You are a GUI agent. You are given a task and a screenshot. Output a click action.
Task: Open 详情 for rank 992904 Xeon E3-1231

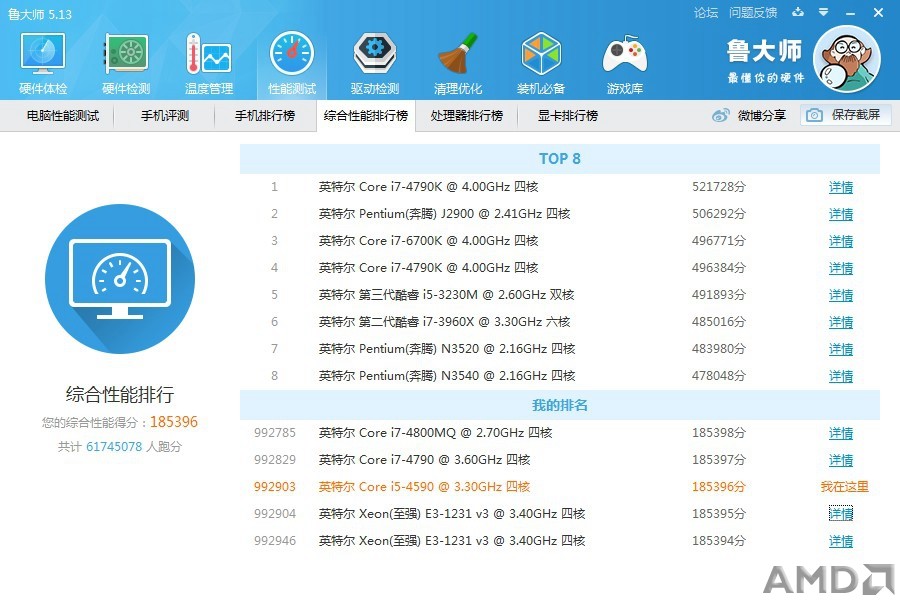point(841,514)
